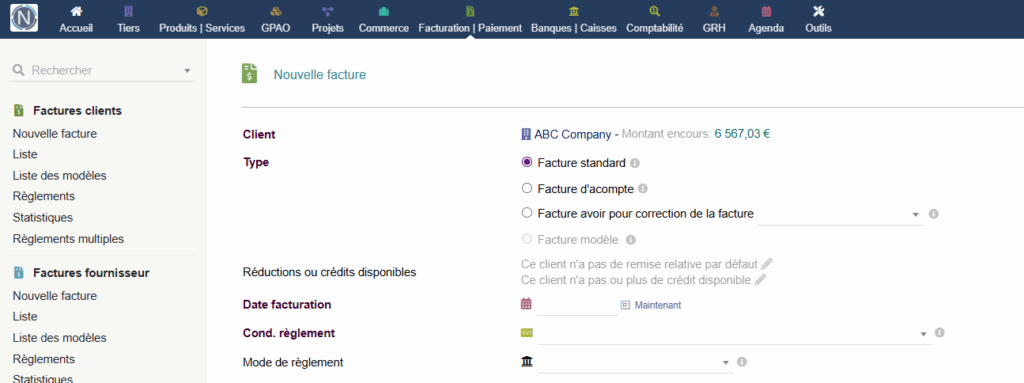Viewport: 1024px width, 383px height.
Task: Expand the Mode de règlement dropdown
Action: point(635,362)
